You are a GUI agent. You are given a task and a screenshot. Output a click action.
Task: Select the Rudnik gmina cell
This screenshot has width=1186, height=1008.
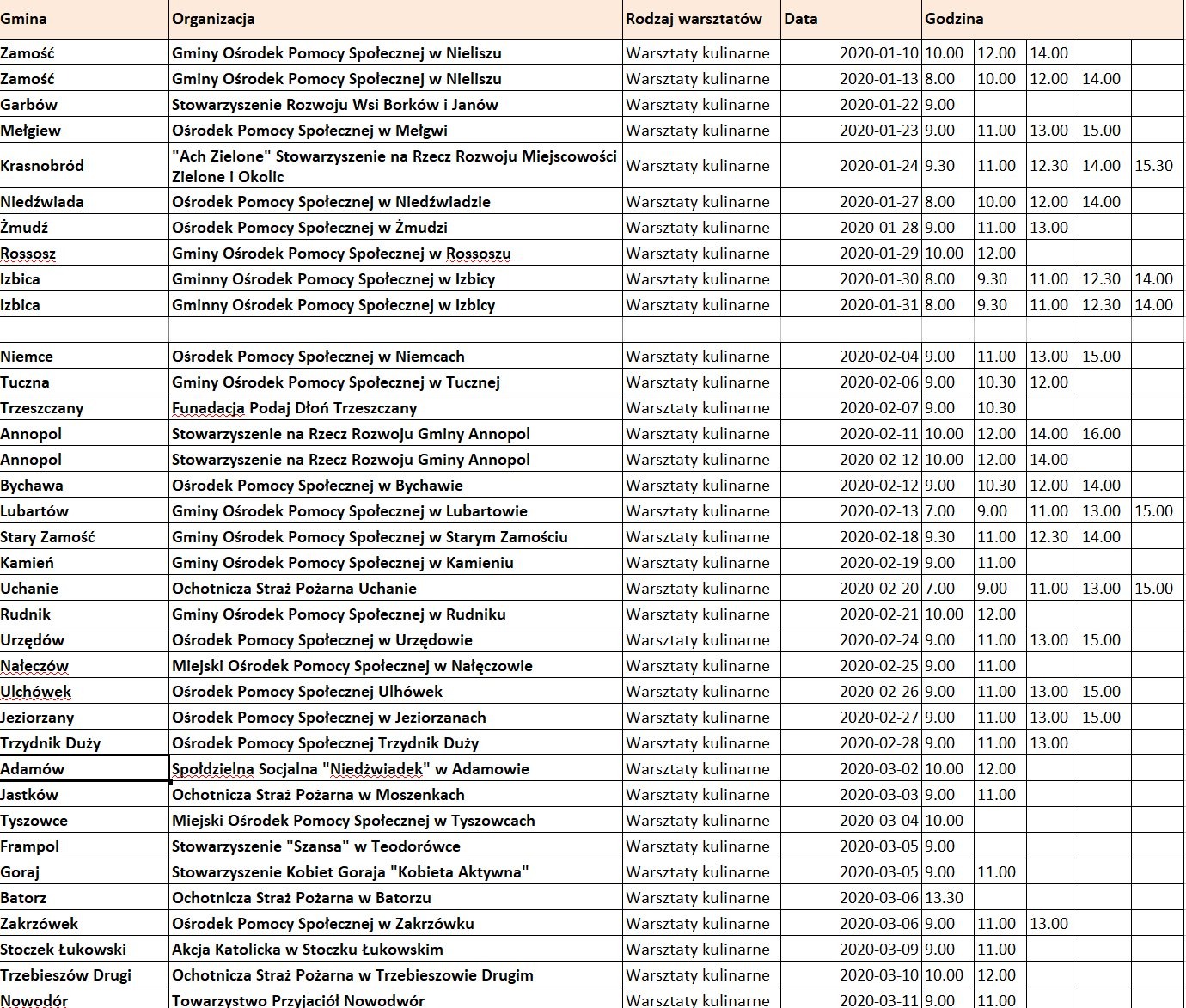tap(84, 614)
